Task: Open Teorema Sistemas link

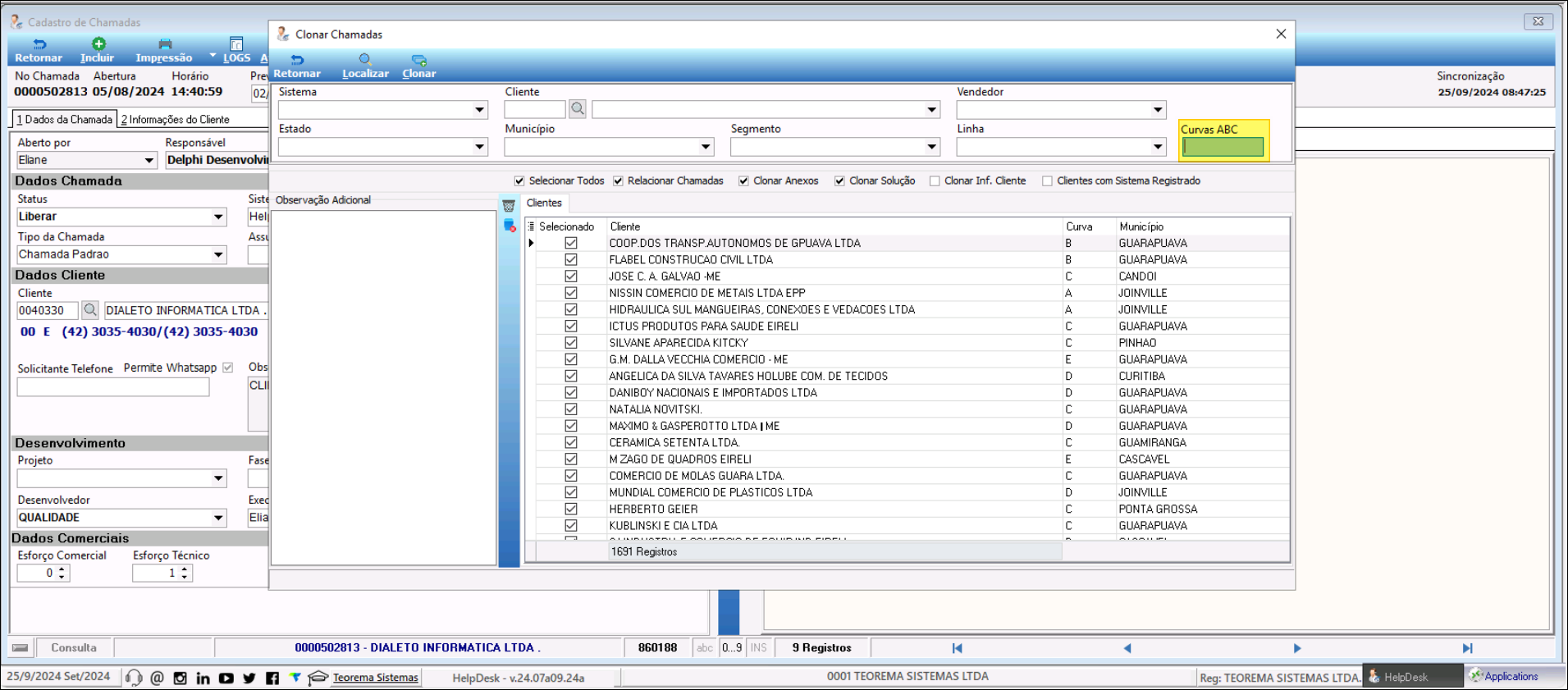Action: coord(375,678)
